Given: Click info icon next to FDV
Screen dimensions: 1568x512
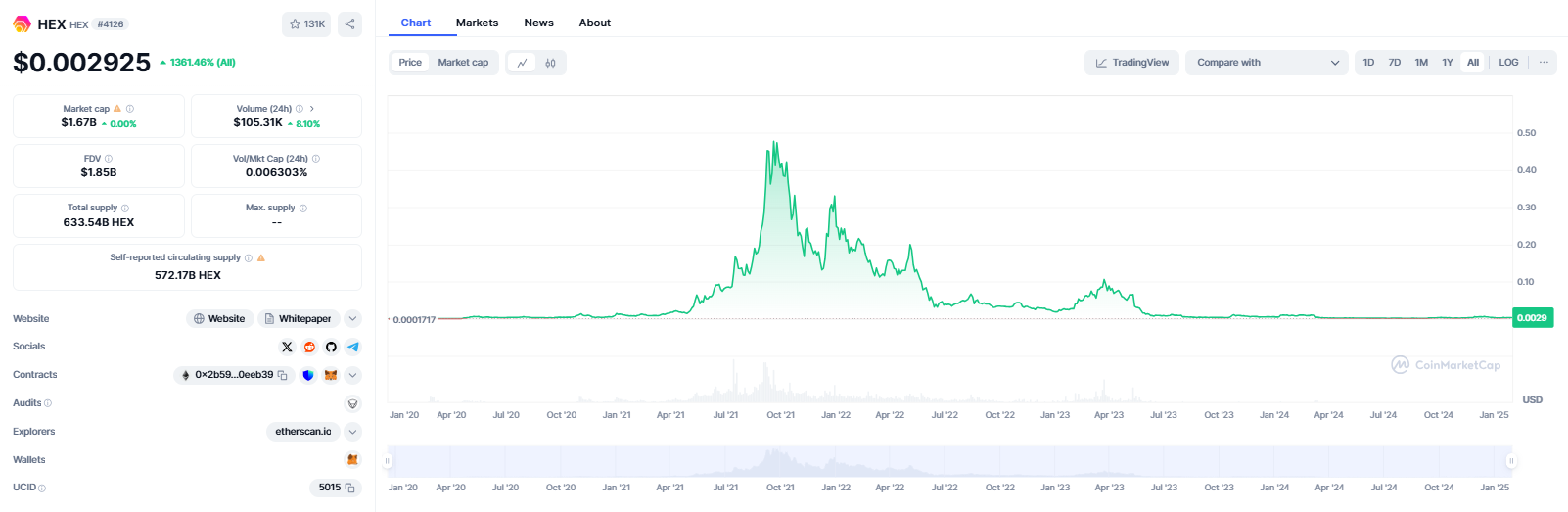Looking at the screenshot, I should 109,159.
